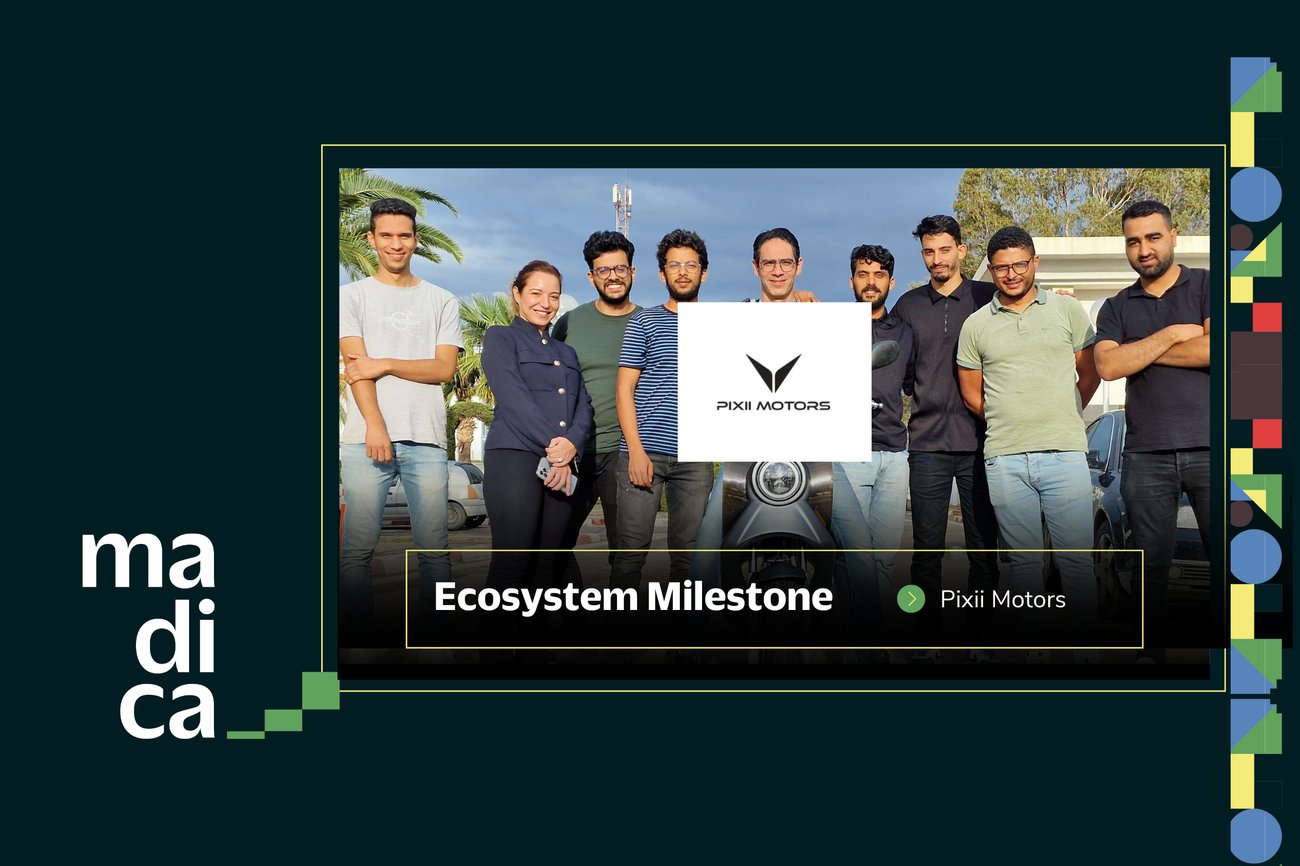Click the bottom blue circle tile
The height and width of the screenshot is (866, 1300).
pyautogui.click(x=1255, y=835)
